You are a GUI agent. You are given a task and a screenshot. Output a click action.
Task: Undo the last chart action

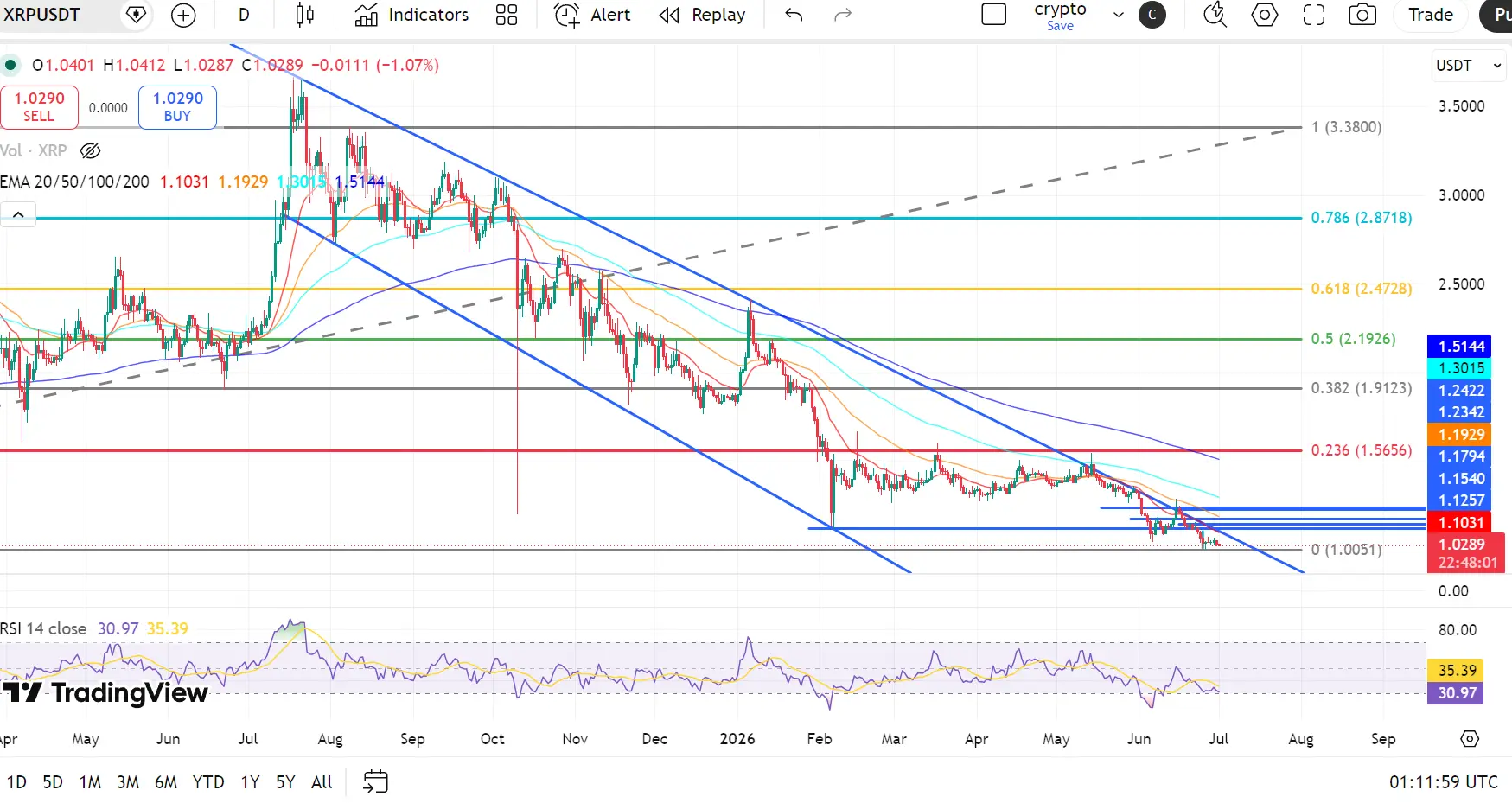[794, 15]
